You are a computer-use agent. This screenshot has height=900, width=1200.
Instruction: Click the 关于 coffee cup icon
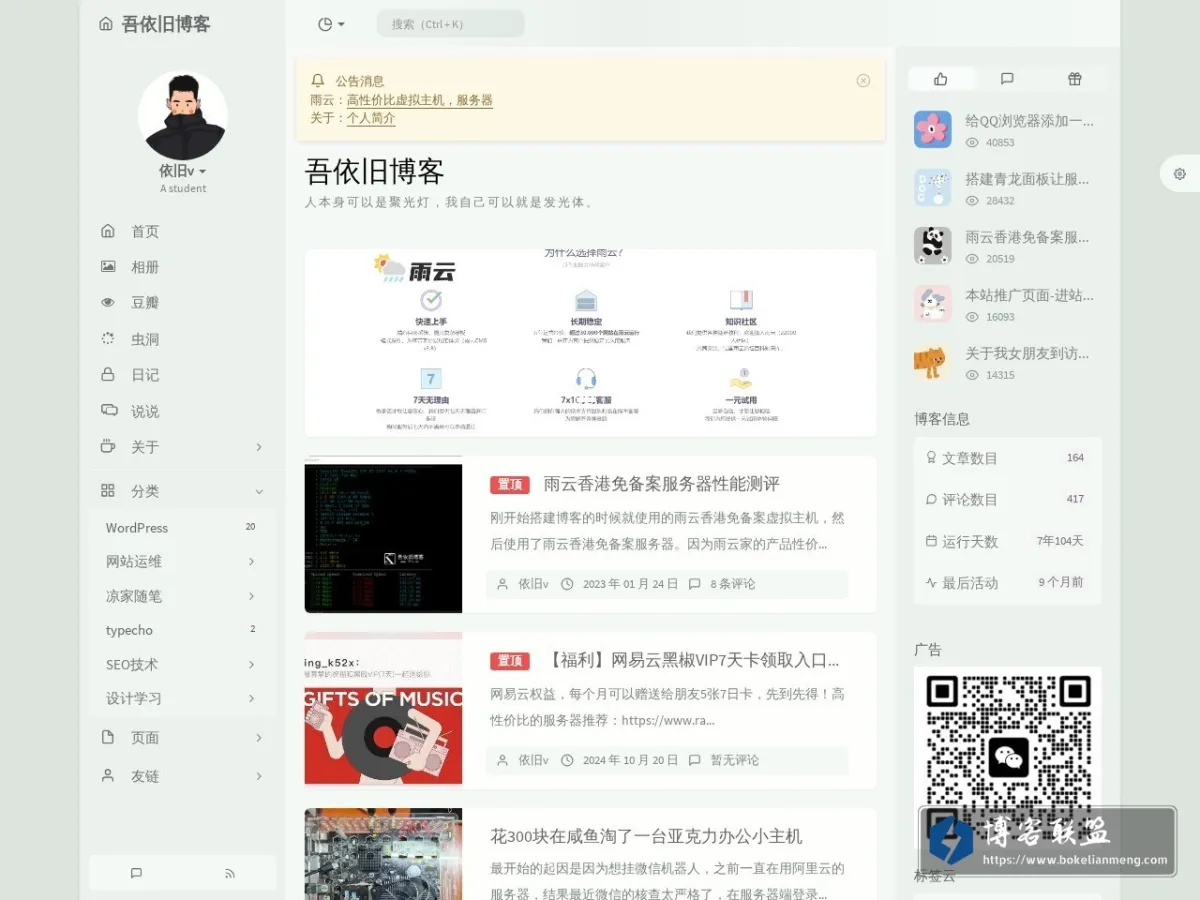tap(108, 447)
